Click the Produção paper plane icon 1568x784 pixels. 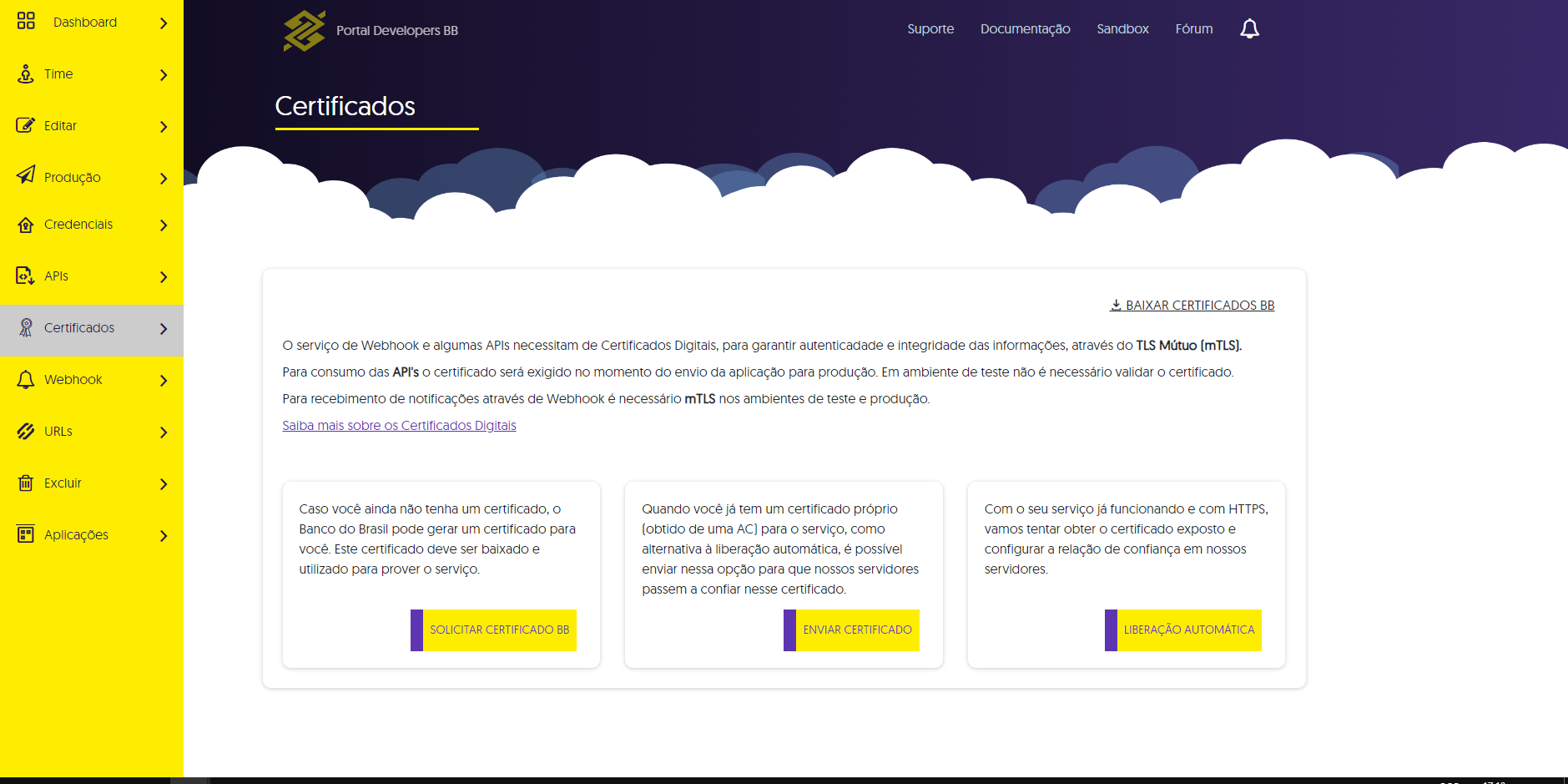(26, 175)
